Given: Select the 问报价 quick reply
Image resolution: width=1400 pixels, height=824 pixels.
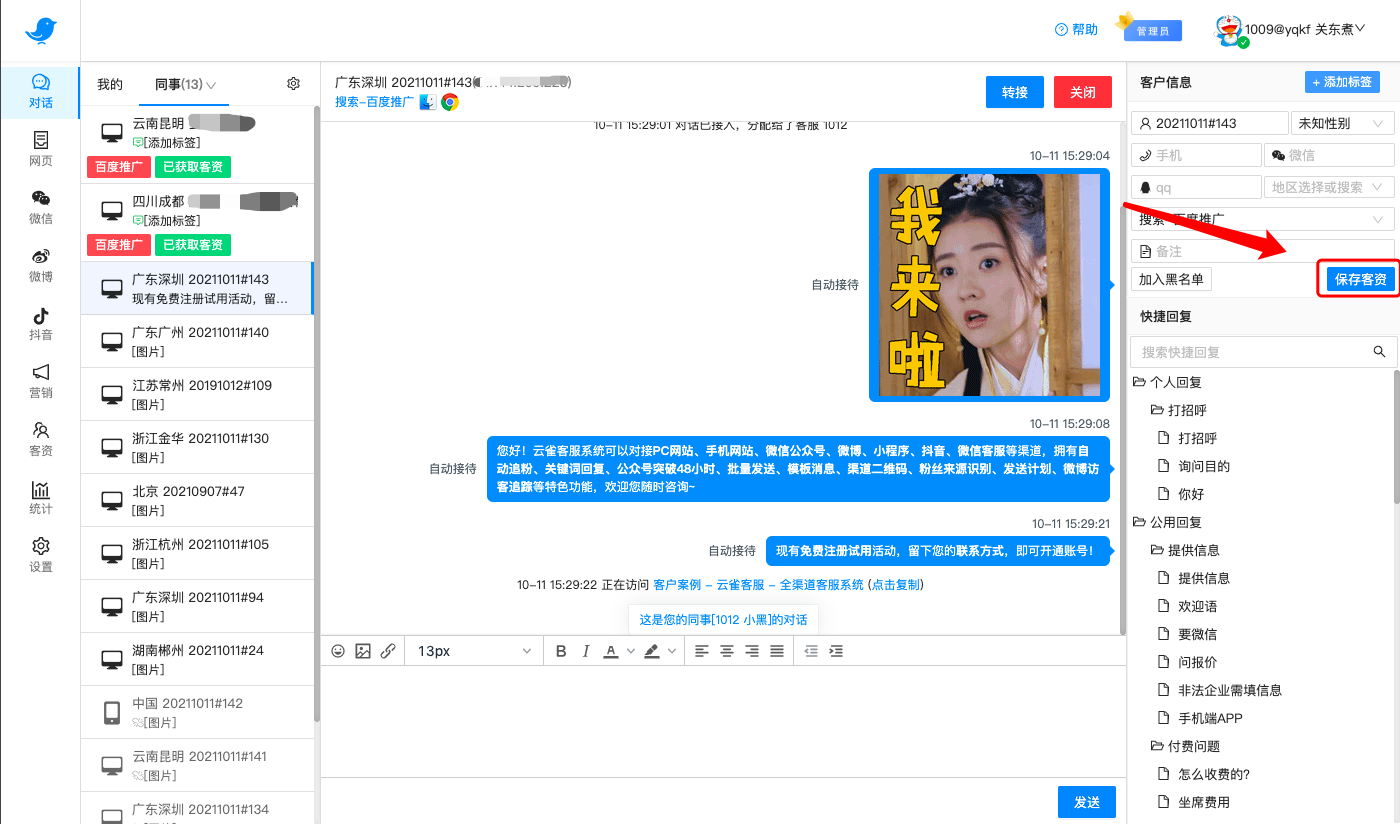Looking at the screenshot, I should 1197,662.
